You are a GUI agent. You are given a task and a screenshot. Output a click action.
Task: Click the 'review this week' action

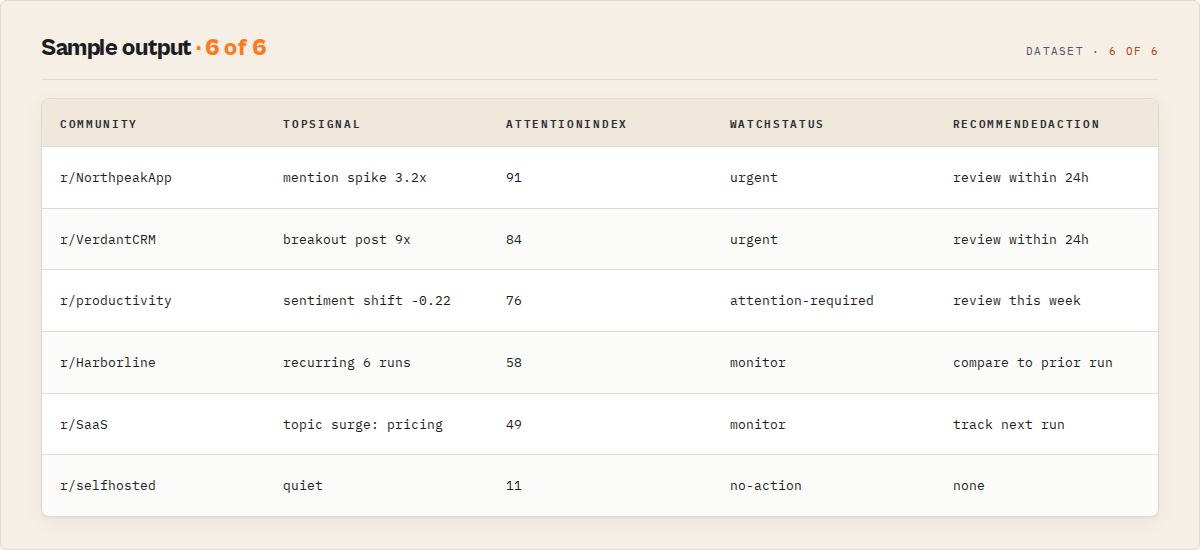point(1017,301)
